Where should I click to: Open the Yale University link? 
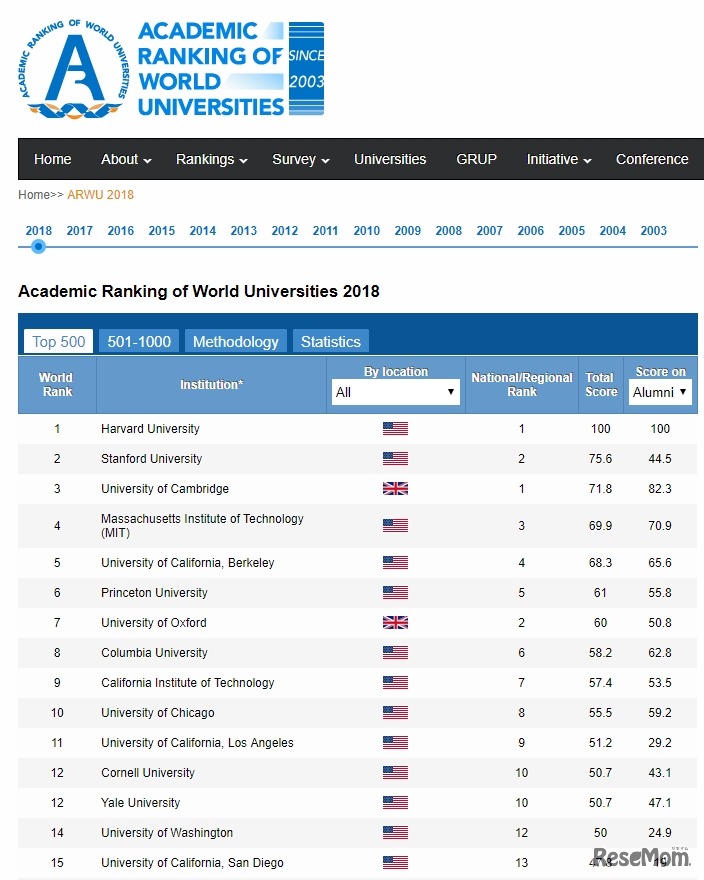[x=140, y=803]
